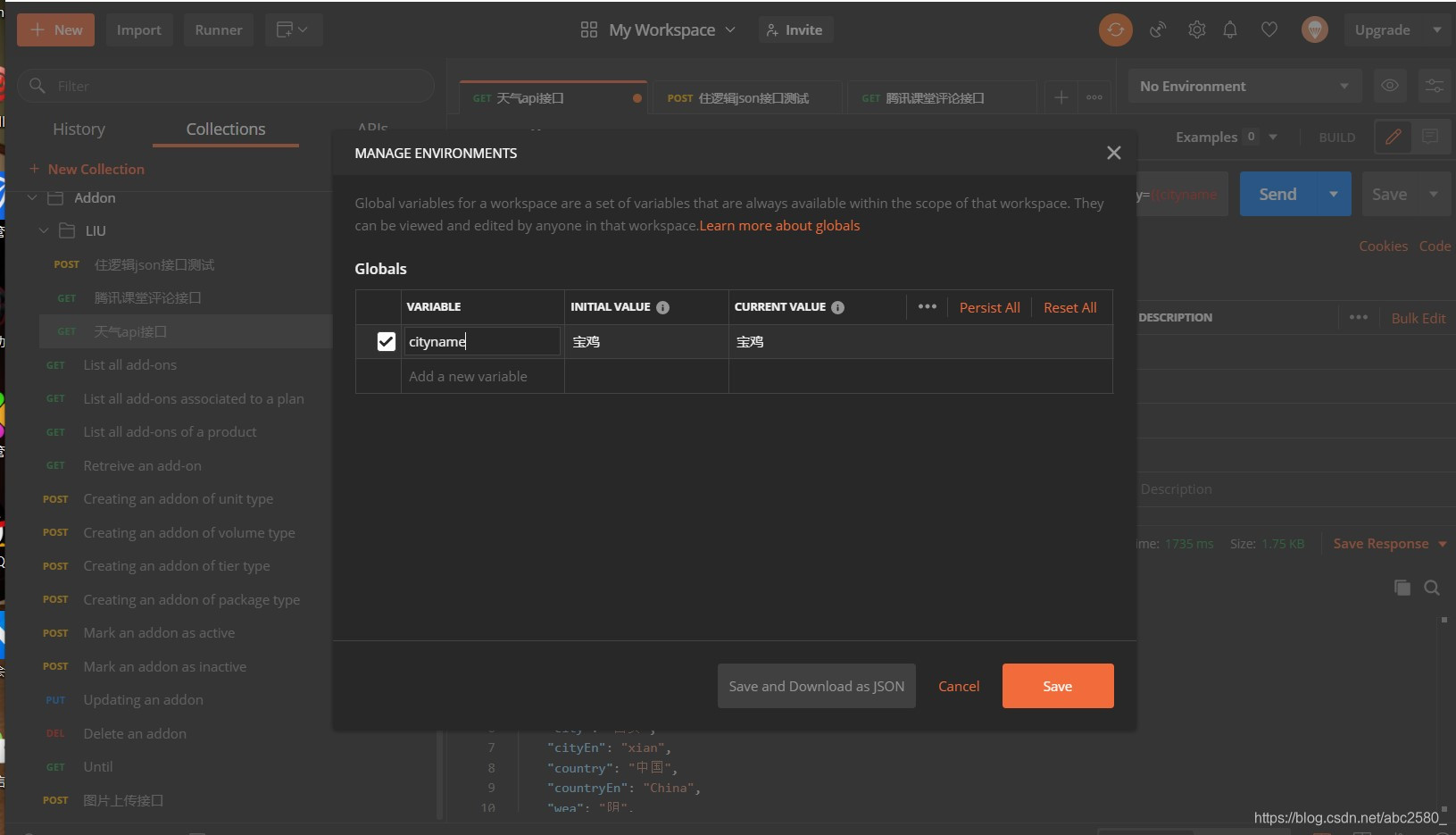Switch to the BUILD mode
The width and height of the screenshot is (1456, 835).
point(1336,137)
